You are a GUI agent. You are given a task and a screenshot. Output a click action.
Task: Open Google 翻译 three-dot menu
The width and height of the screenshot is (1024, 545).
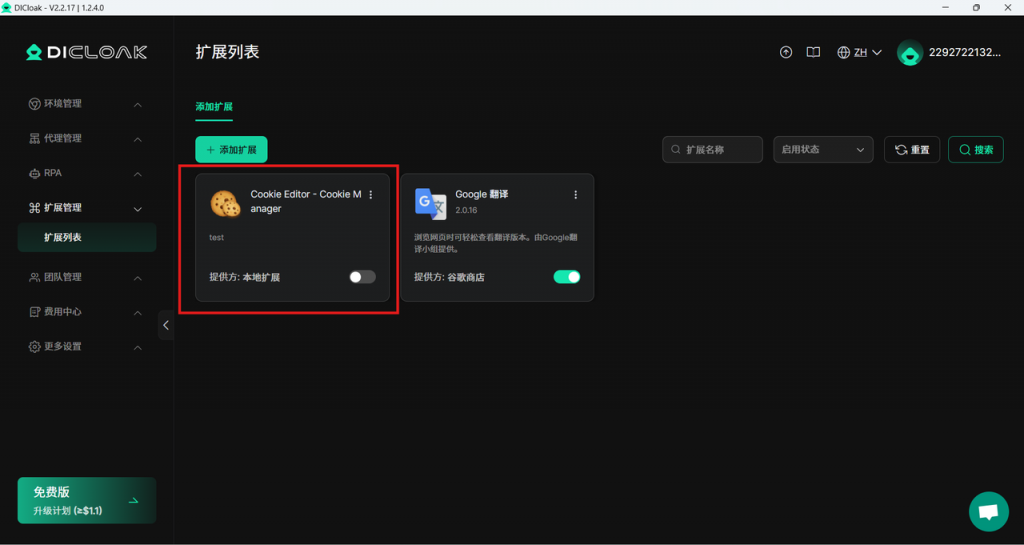point(575,195)
